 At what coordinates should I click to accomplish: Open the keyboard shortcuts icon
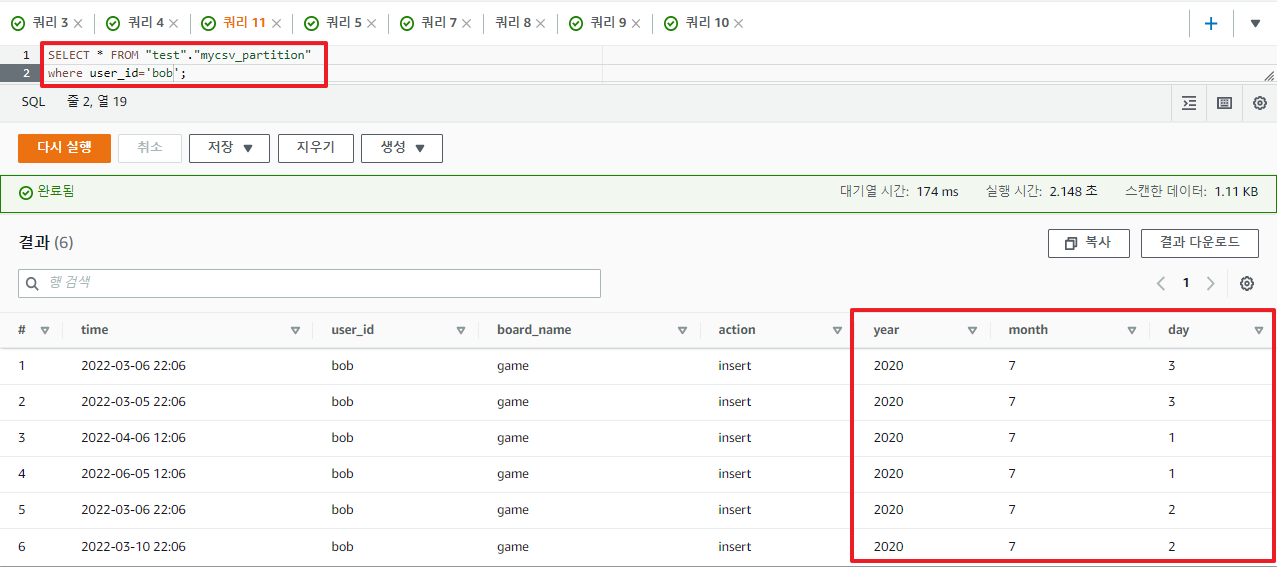1224,102
